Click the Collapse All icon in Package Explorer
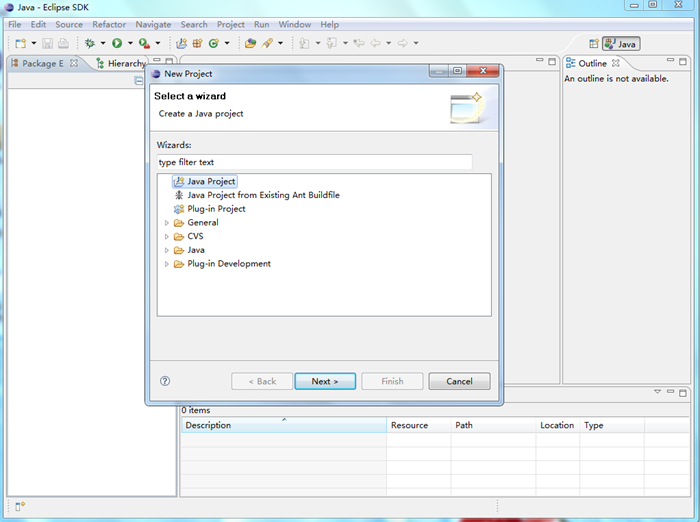Viewport: 700px width, 522px height. point(139,80)
